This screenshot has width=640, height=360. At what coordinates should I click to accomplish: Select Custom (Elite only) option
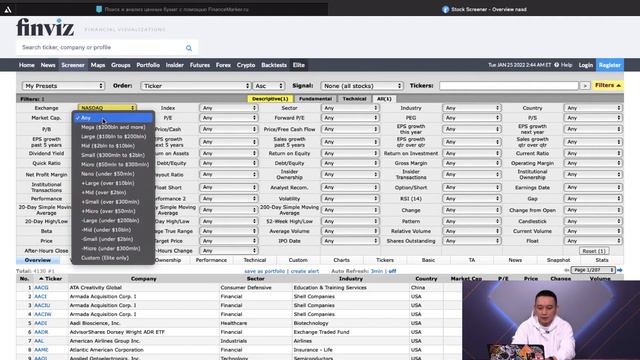pos(113,258)
